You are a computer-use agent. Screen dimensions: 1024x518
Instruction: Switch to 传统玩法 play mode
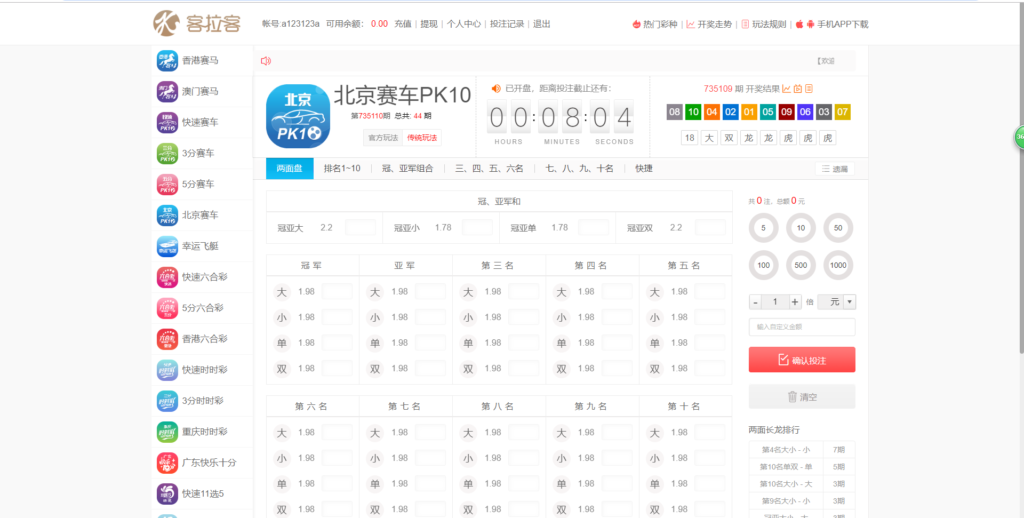click(422, 138)
